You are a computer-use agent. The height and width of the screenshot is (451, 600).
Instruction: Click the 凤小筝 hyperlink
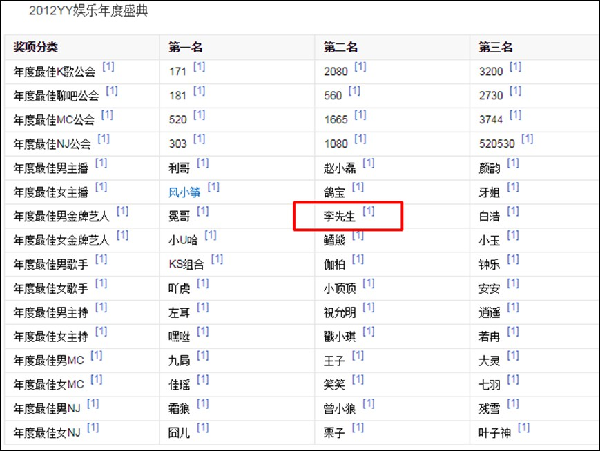pyautogui.click(x=184, y=192)
